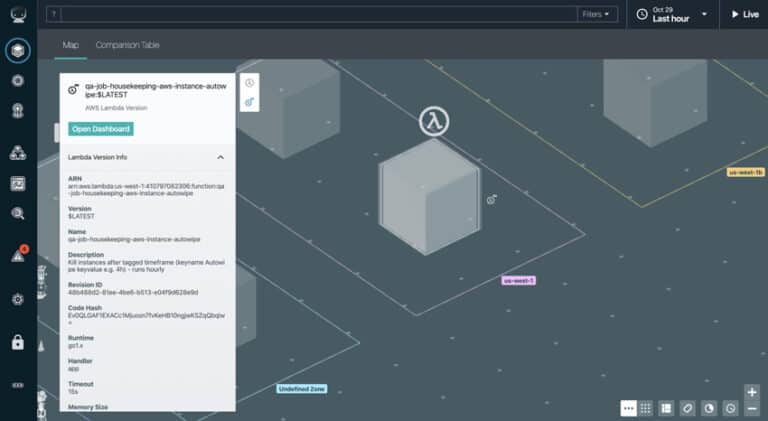The width and height of the screenshot is (768, 421).
Task: Click the Open Dashboard button
Action: pos(101,129)
